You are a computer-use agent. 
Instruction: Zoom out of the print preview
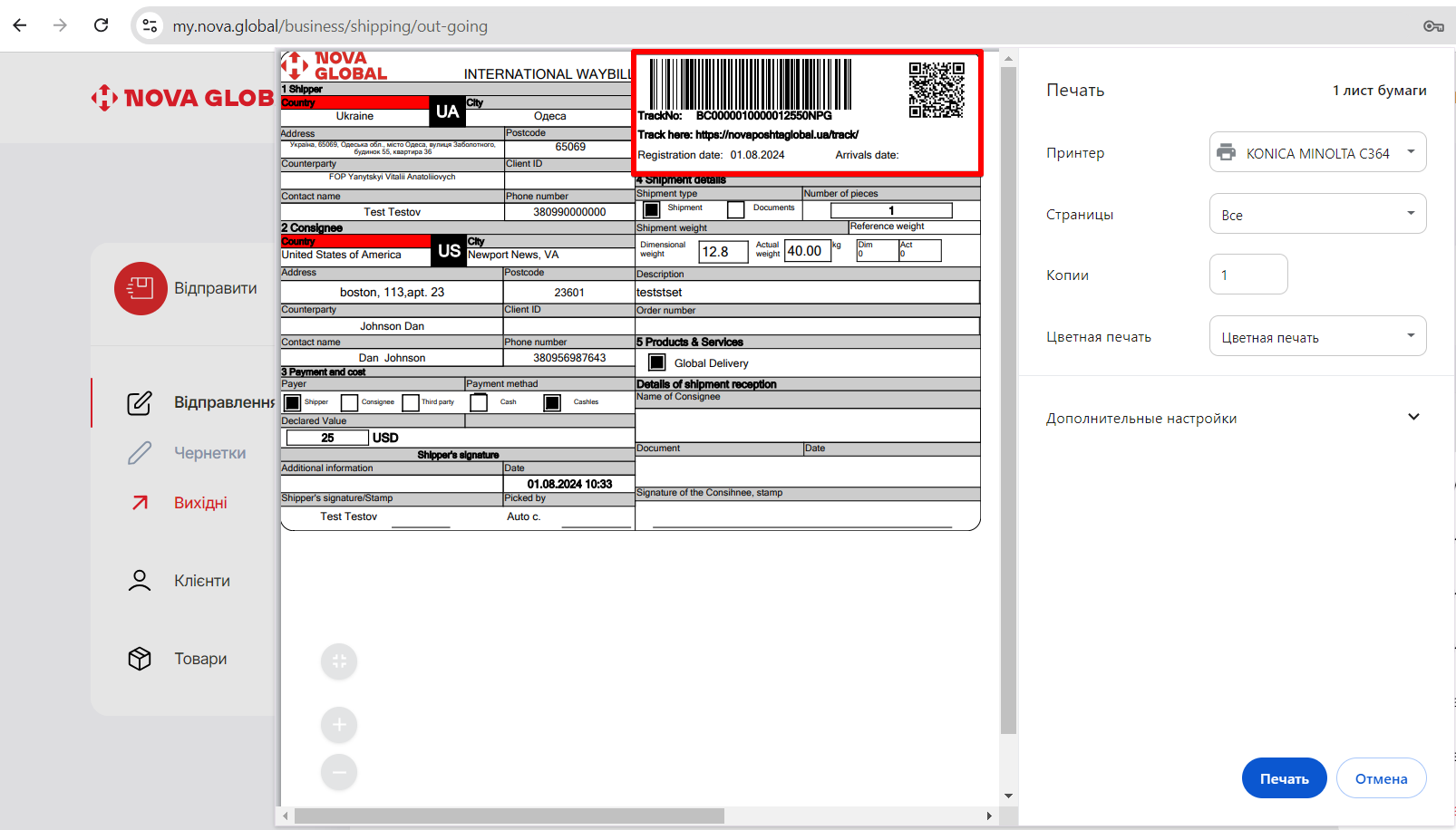339,772
